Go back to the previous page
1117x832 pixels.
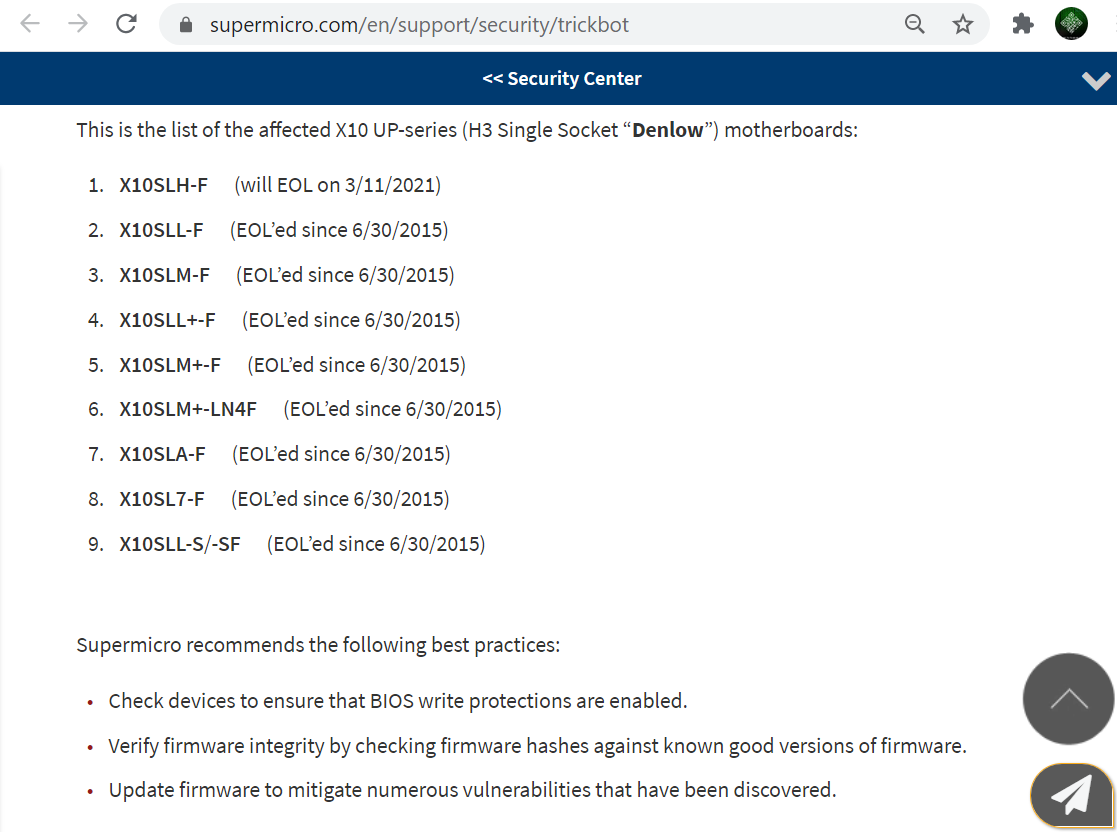(x=30, y=24)
